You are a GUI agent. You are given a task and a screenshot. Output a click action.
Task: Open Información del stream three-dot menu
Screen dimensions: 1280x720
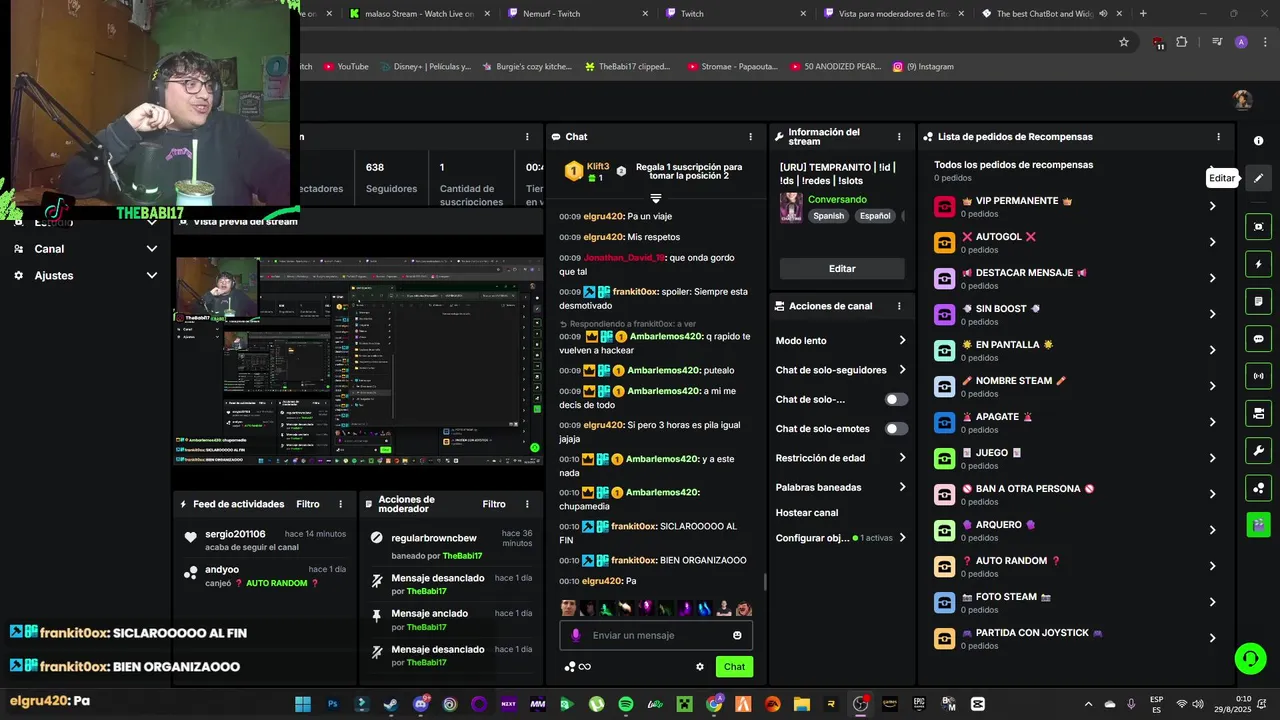(899, 137)
